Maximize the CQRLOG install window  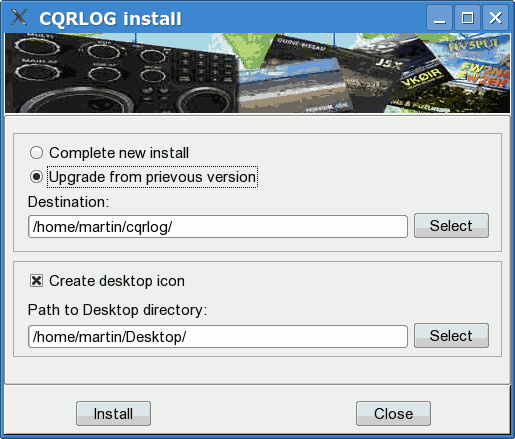[x=467, y=18]
